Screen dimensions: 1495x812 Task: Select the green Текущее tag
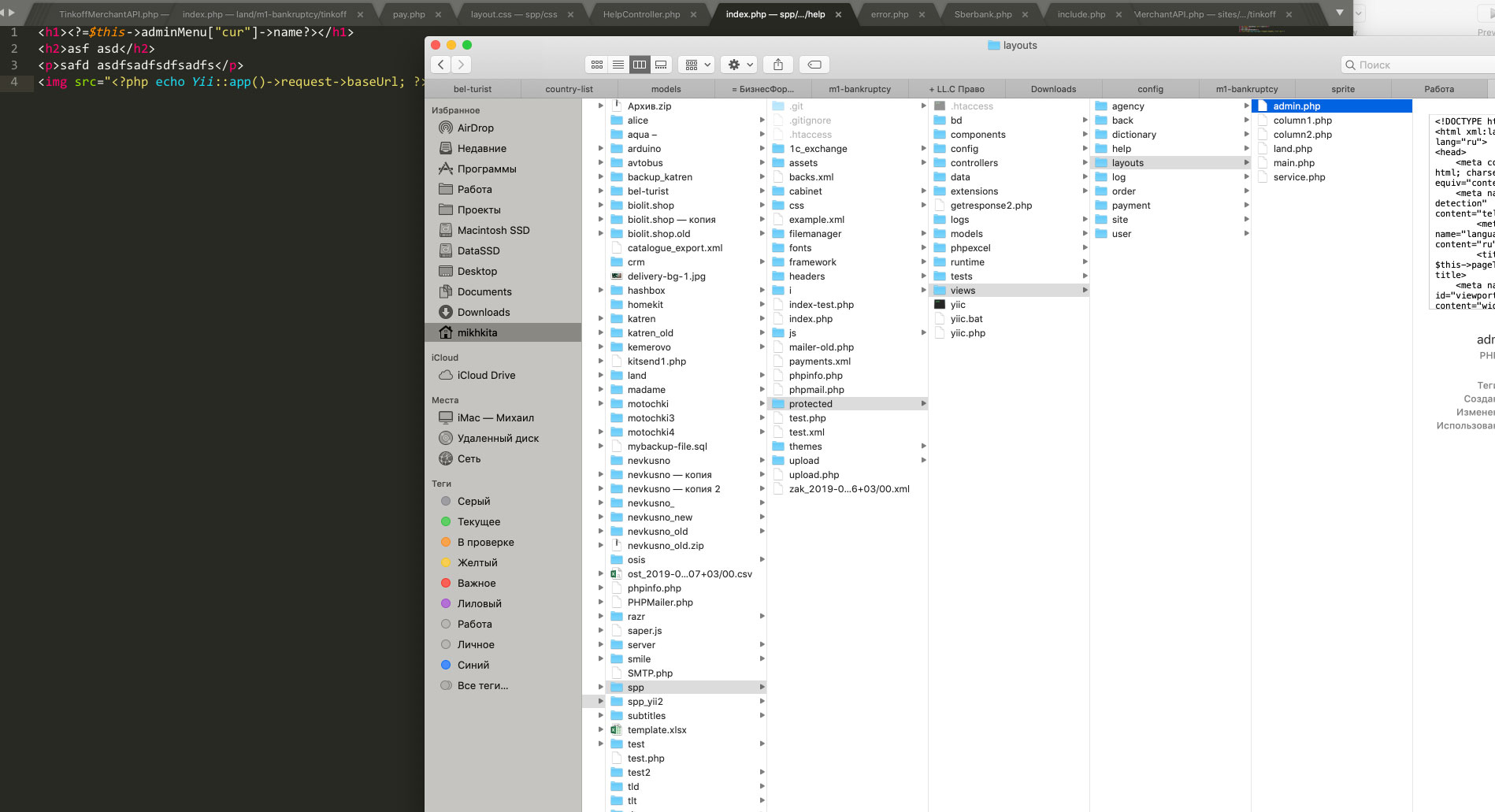(478, 521)
